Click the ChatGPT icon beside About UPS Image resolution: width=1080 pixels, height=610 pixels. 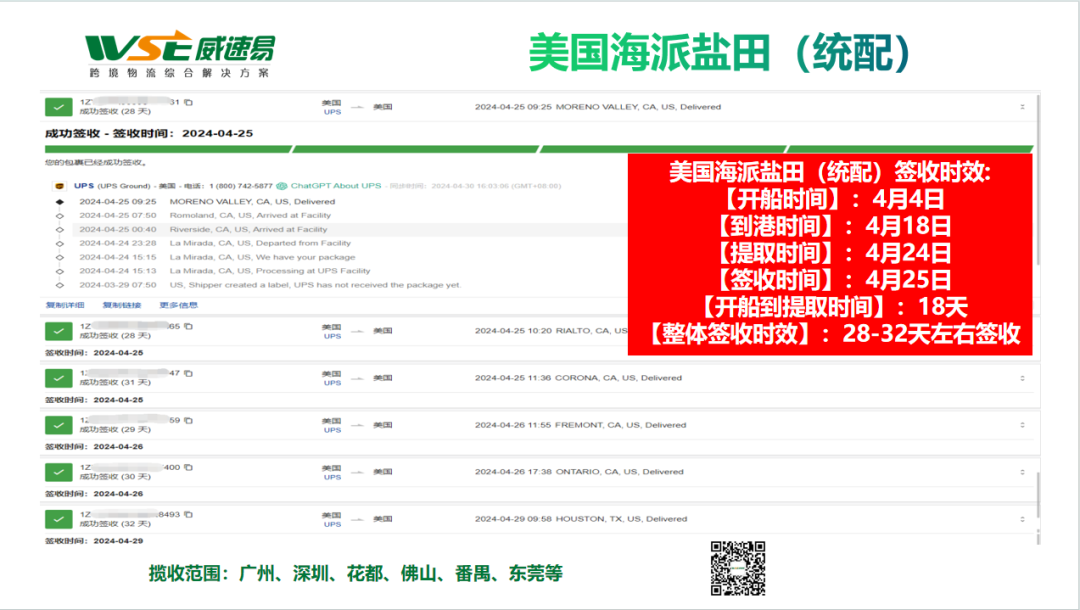(x=280, y=185)
